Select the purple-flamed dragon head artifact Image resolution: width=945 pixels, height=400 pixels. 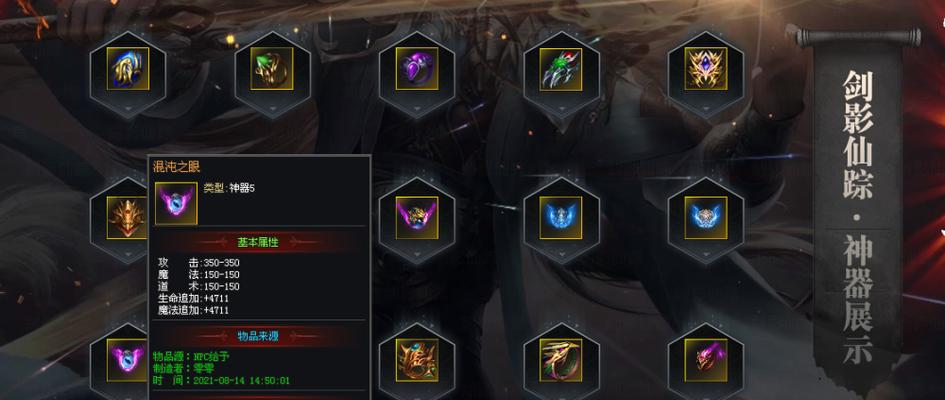click(706, 360)
